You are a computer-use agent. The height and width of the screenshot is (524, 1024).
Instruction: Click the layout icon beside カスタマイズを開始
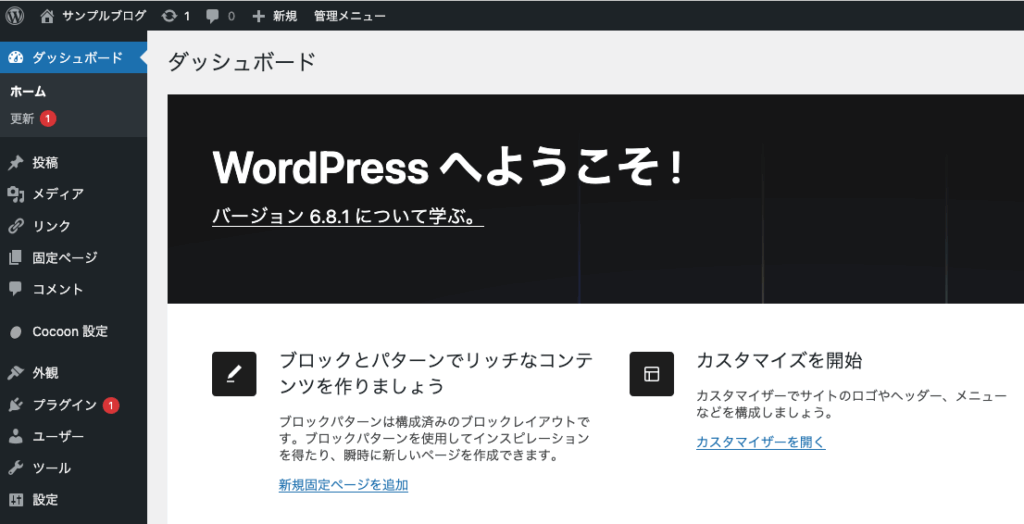(x=651, y=374)
